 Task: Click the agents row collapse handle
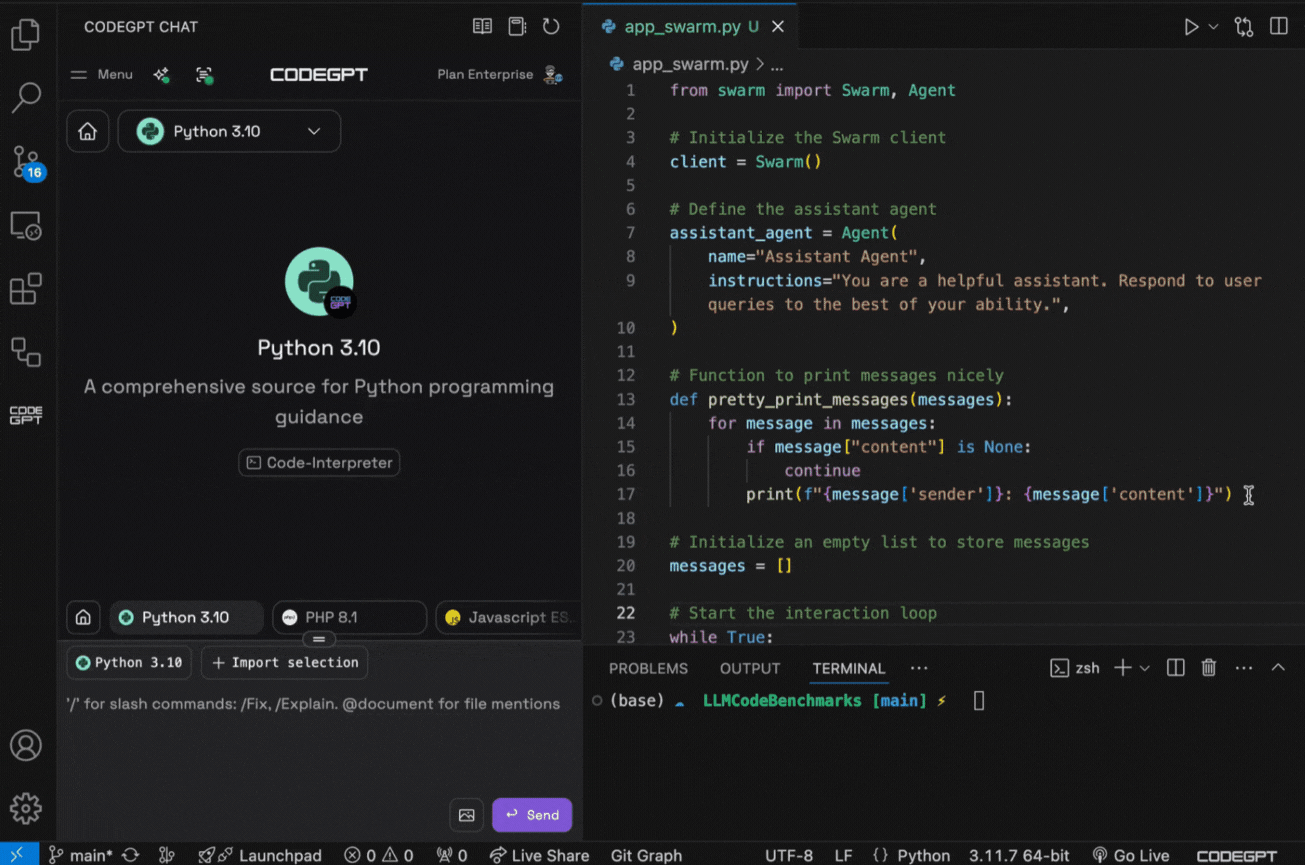[319, 639]
